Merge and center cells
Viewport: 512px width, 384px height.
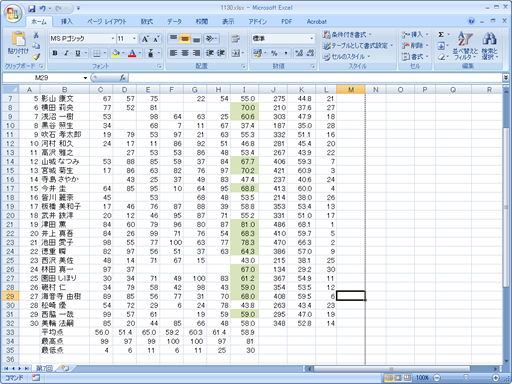pos(237,53)
